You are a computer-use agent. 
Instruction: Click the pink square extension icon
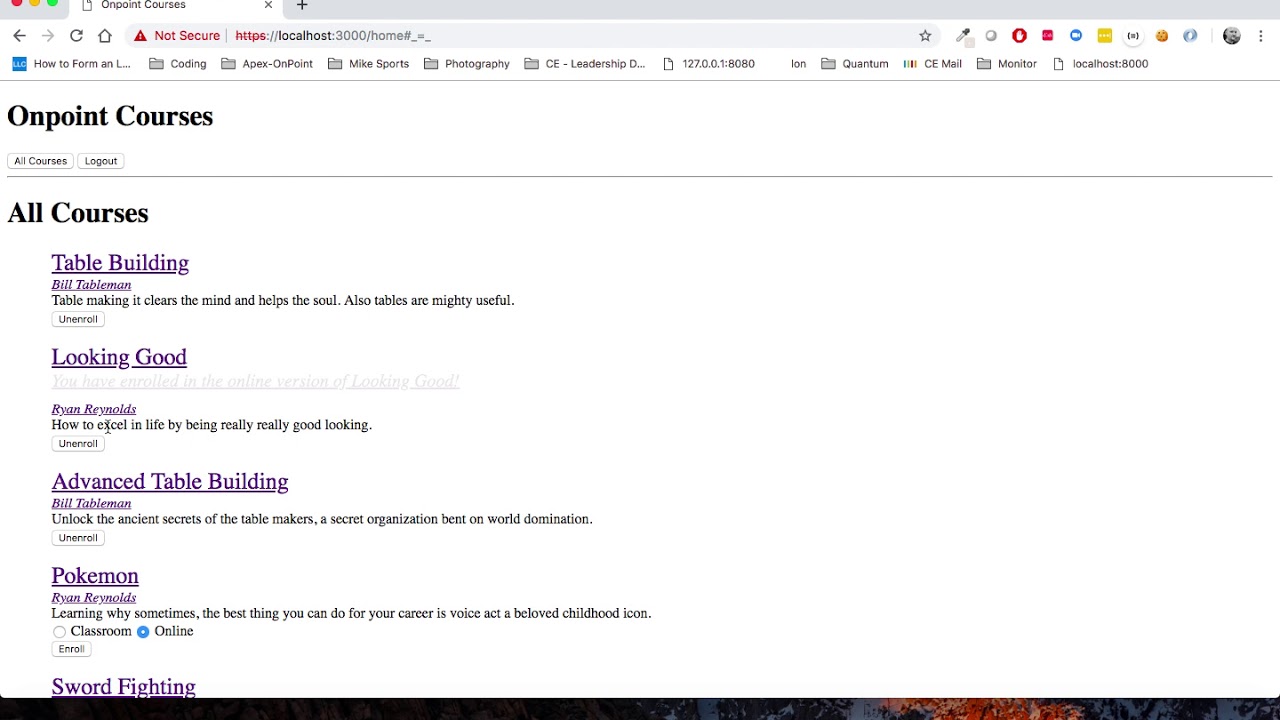1047,36
